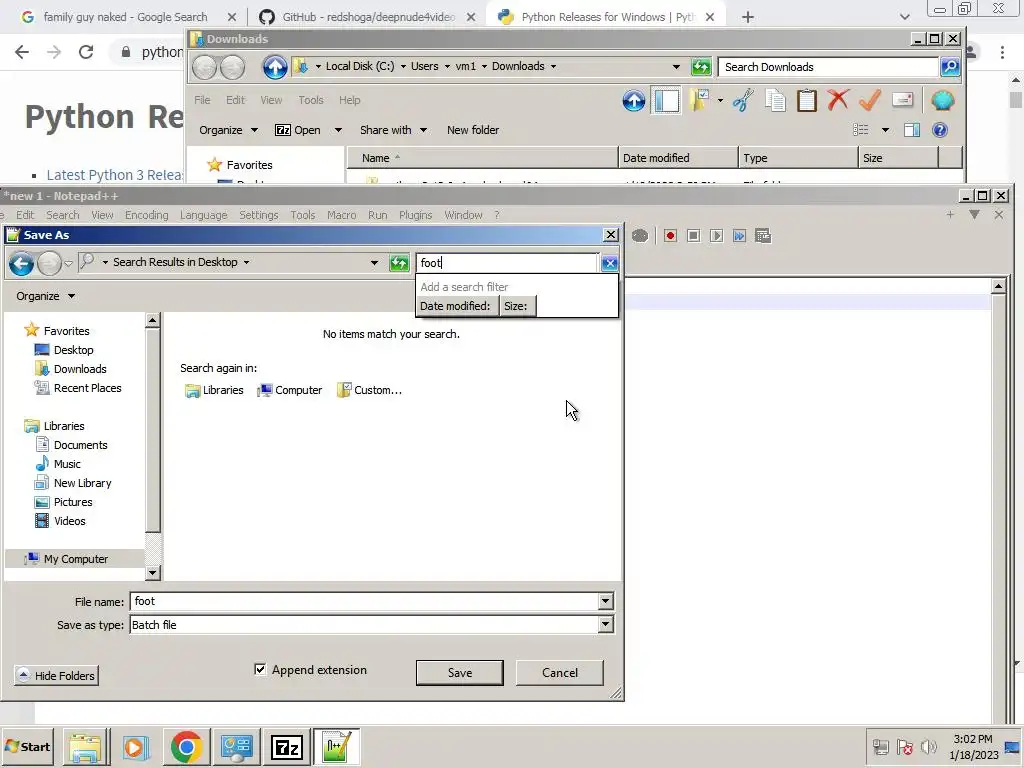Image resolution: width=1024 pixels, height=768 pixels.
Task: Click the Save As navigation pane scrollbar down arrow
Action: (153, 573)
